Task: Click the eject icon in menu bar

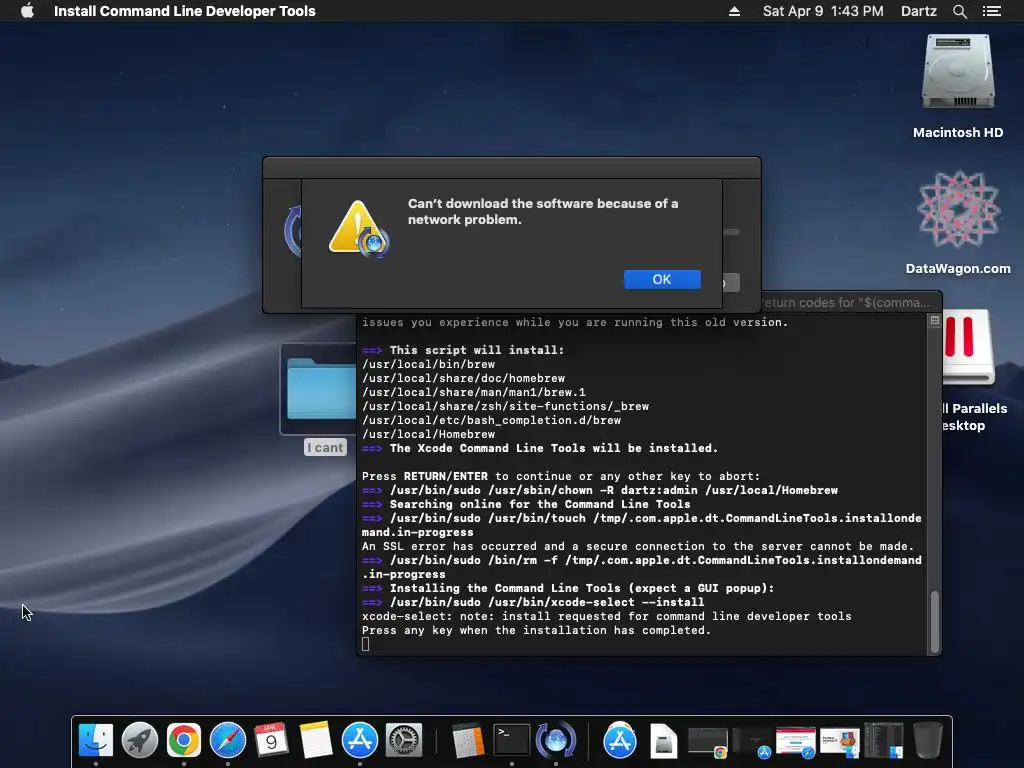Action: point(734,11)
